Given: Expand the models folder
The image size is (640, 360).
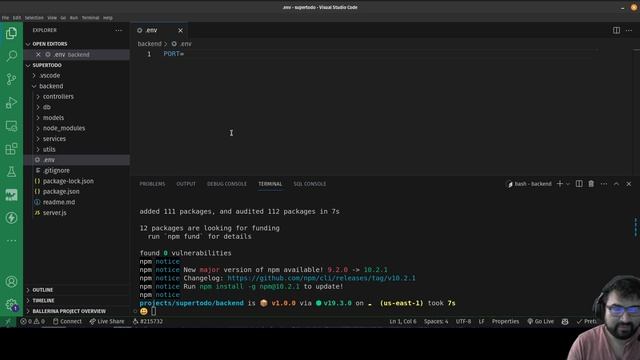Looking at the screenshot, I should (53, 118).
